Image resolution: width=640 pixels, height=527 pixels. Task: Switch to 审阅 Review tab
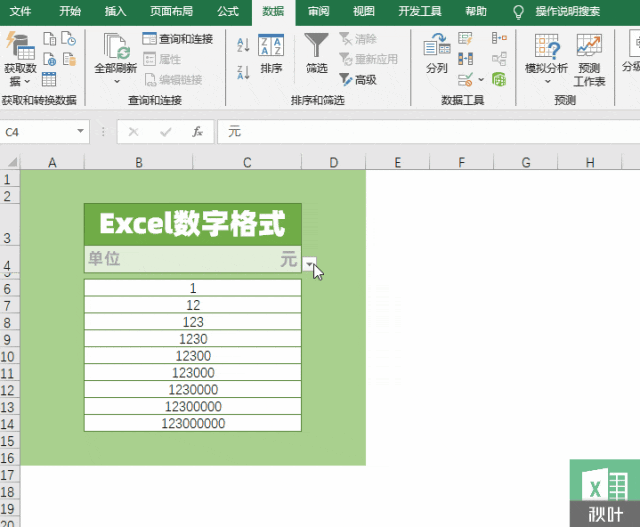click(x=318, y=11)
